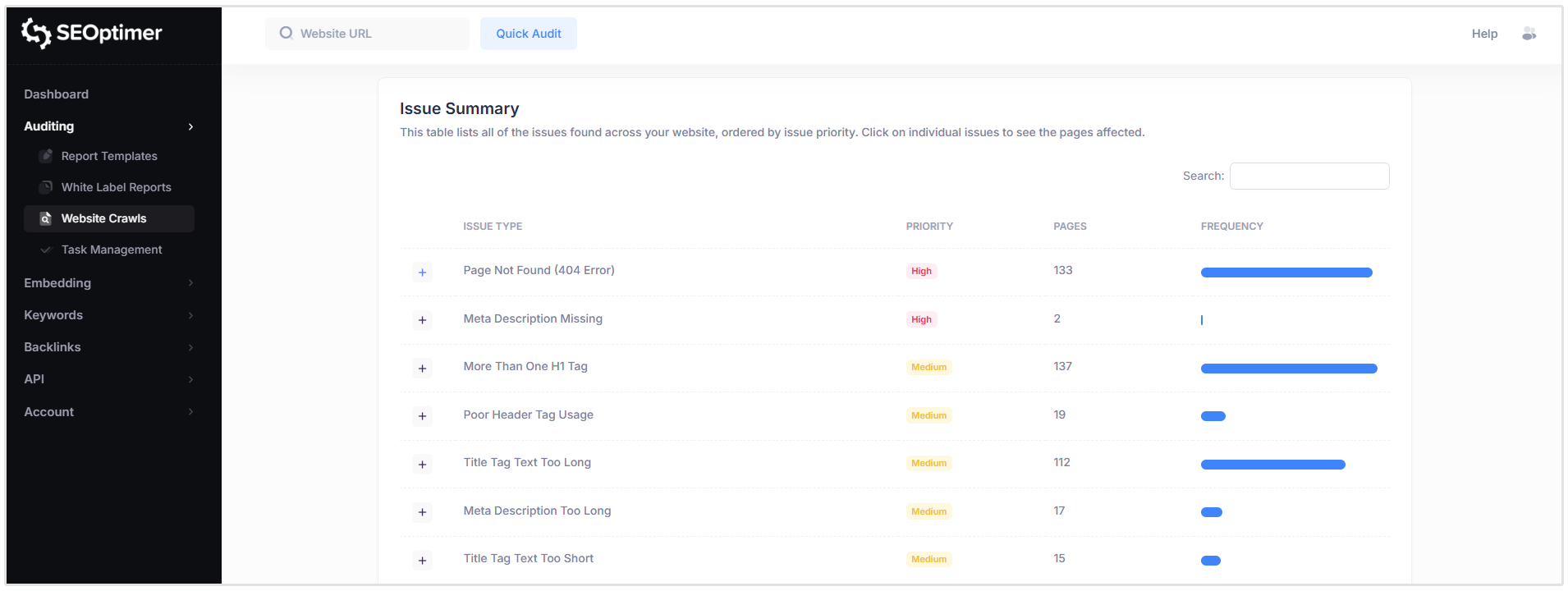This screenshot has height=591, width=1568.
Task: Expand the Poor Header Tag Usage row
Action: 422,416
